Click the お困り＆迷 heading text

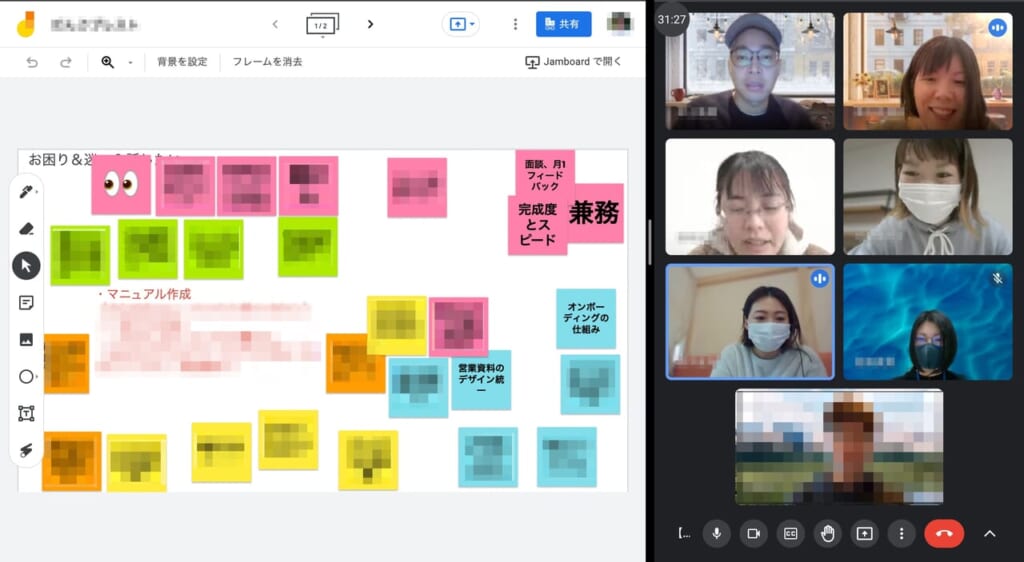(62, 159)
